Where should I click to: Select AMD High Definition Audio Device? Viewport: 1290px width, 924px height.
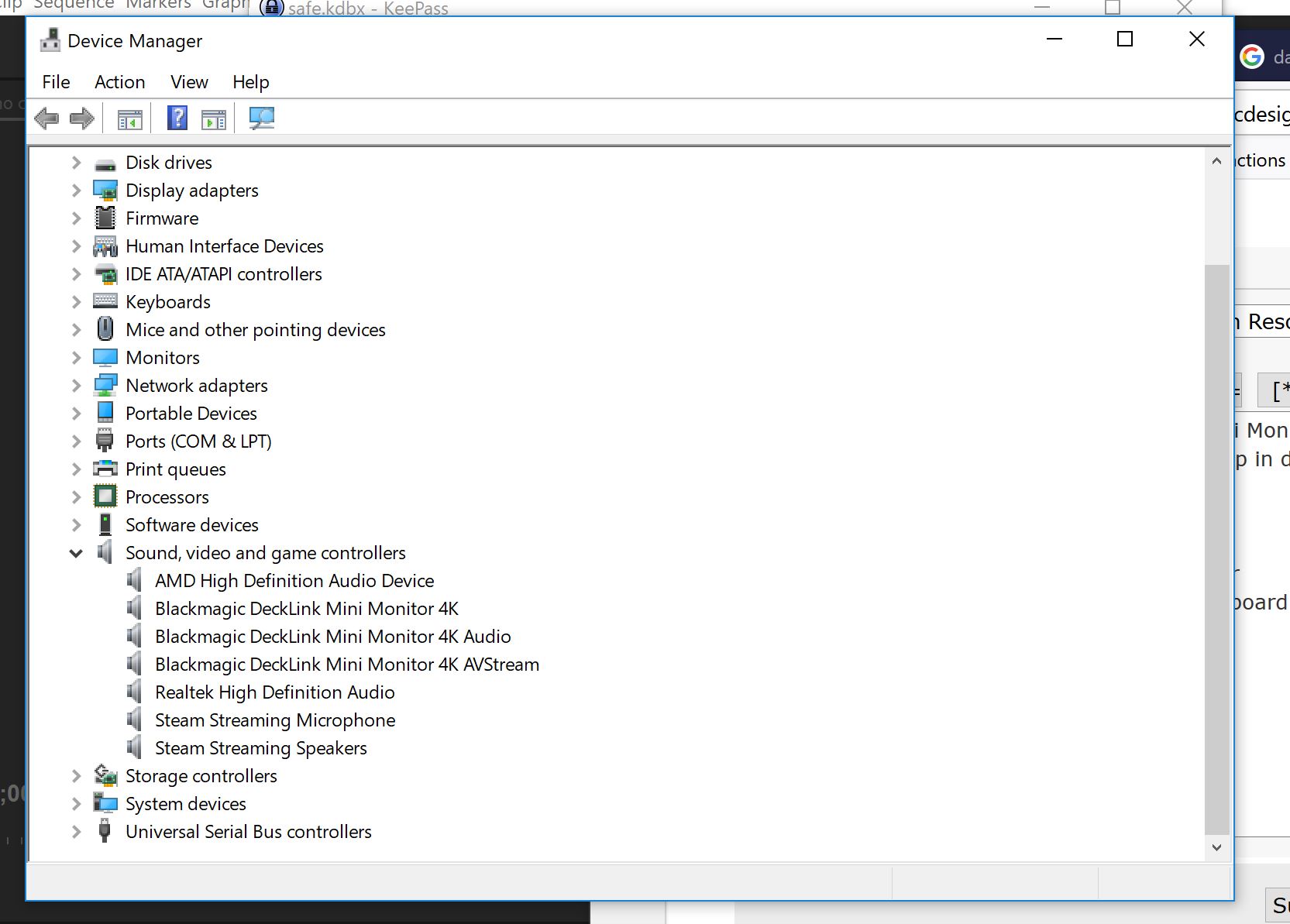(x=294, y=581)
